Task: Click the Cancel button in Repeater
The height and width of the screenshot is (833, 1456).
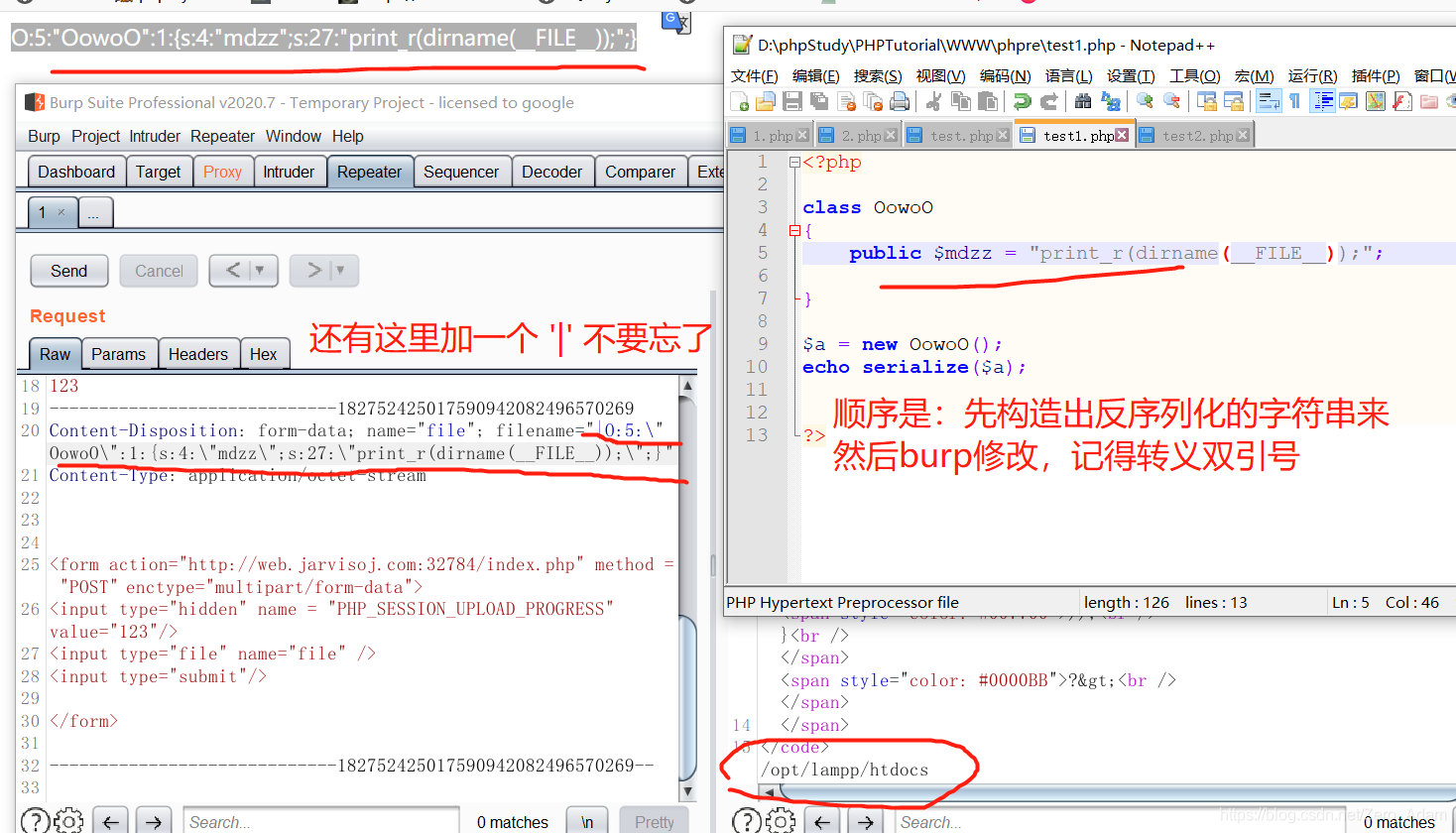Action: [x=159, y=271]
